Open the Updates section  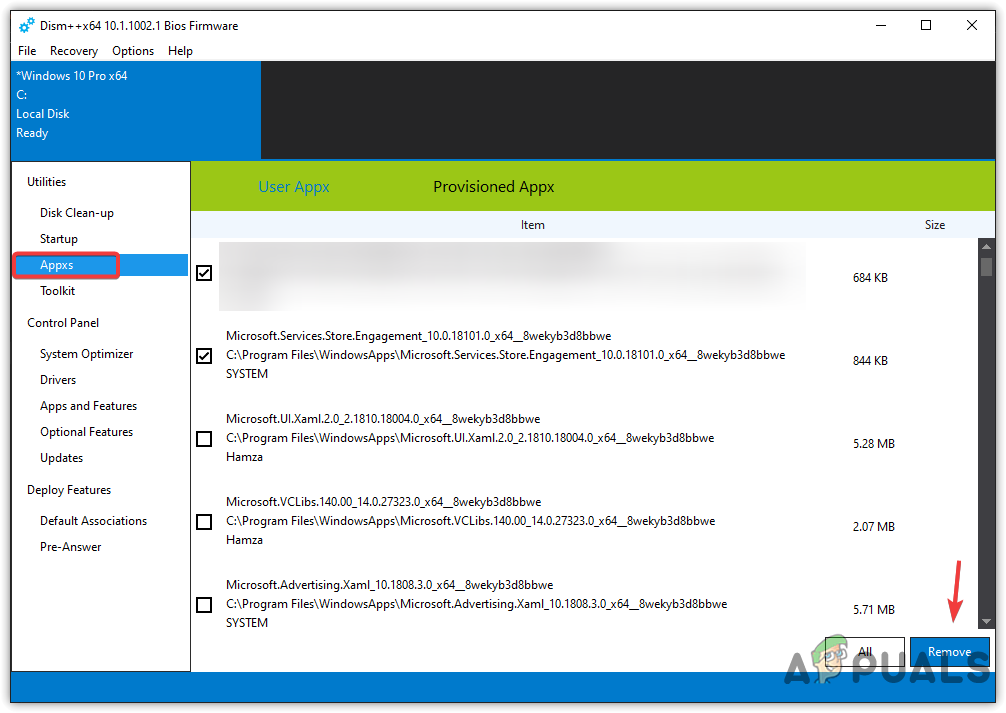click(x=61, y=457)
